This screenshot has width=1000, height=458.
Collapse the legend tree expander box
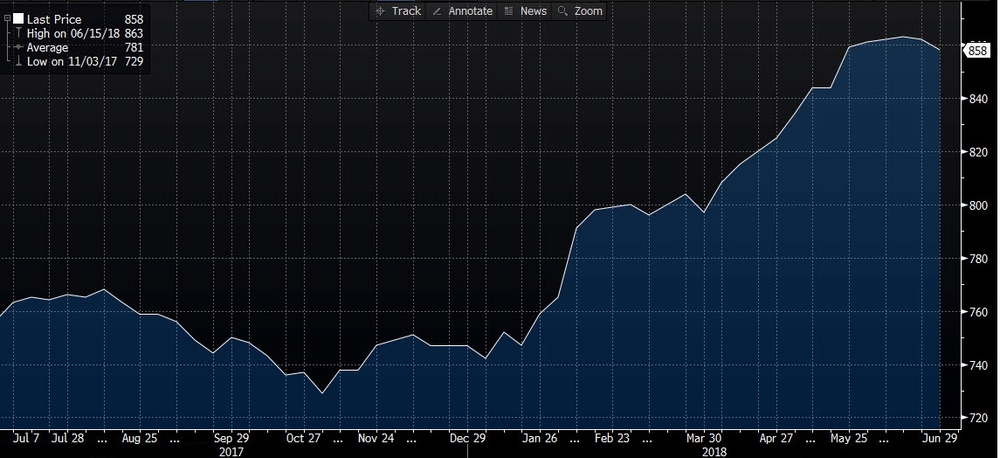coord(7,19)
